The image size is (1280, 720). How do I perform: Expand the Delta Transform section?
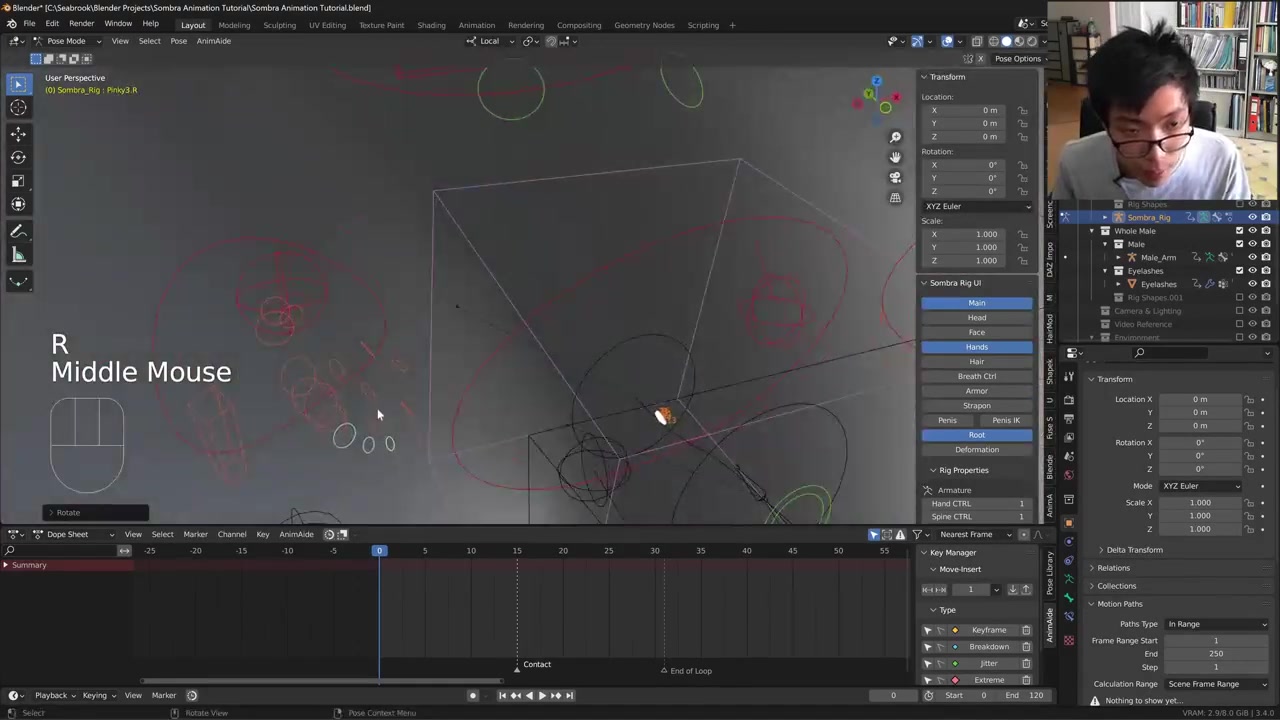coord(1134,550)
